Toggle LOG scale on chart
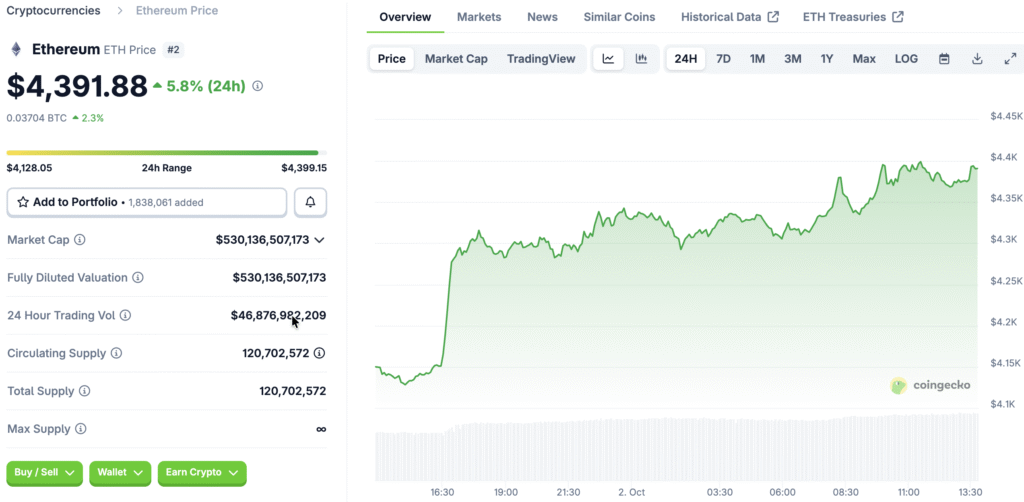 click(x=906, y=59)
